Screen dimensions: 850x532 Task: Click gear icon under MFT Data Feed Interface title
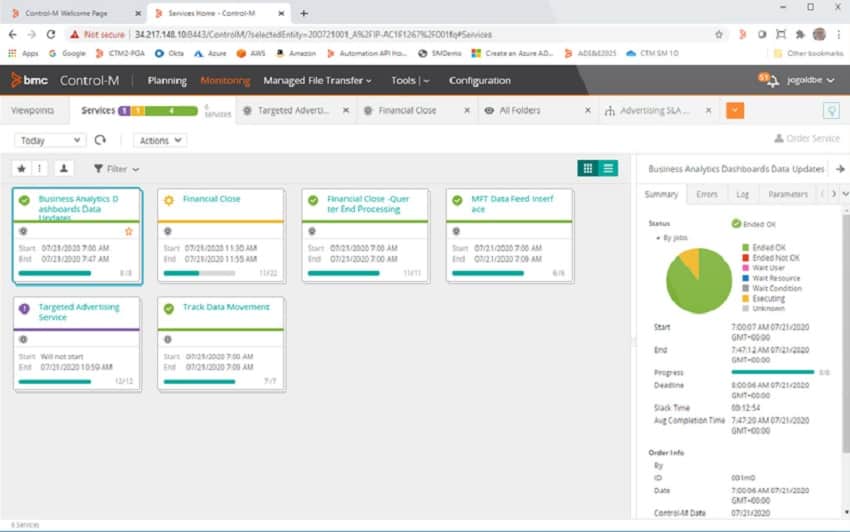(x=456, y=232)
